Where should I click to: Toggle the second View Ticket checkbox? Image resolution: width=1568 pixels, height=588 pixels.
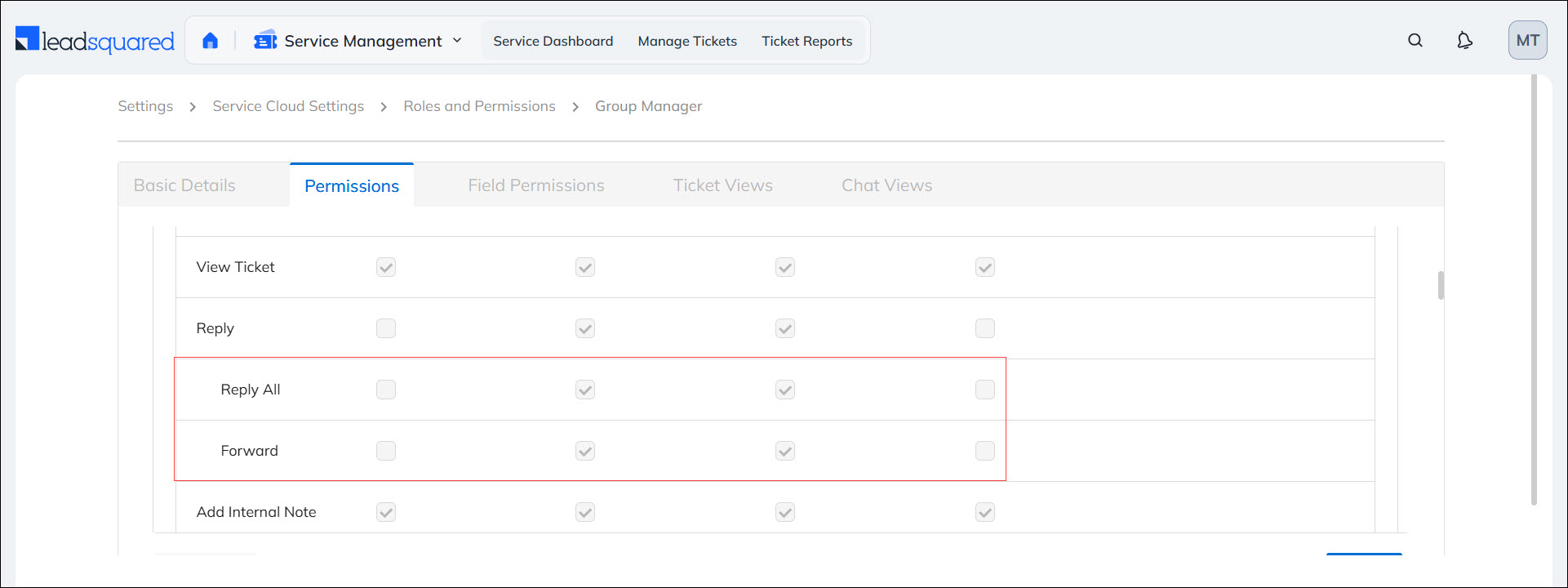tap(585, 267)
